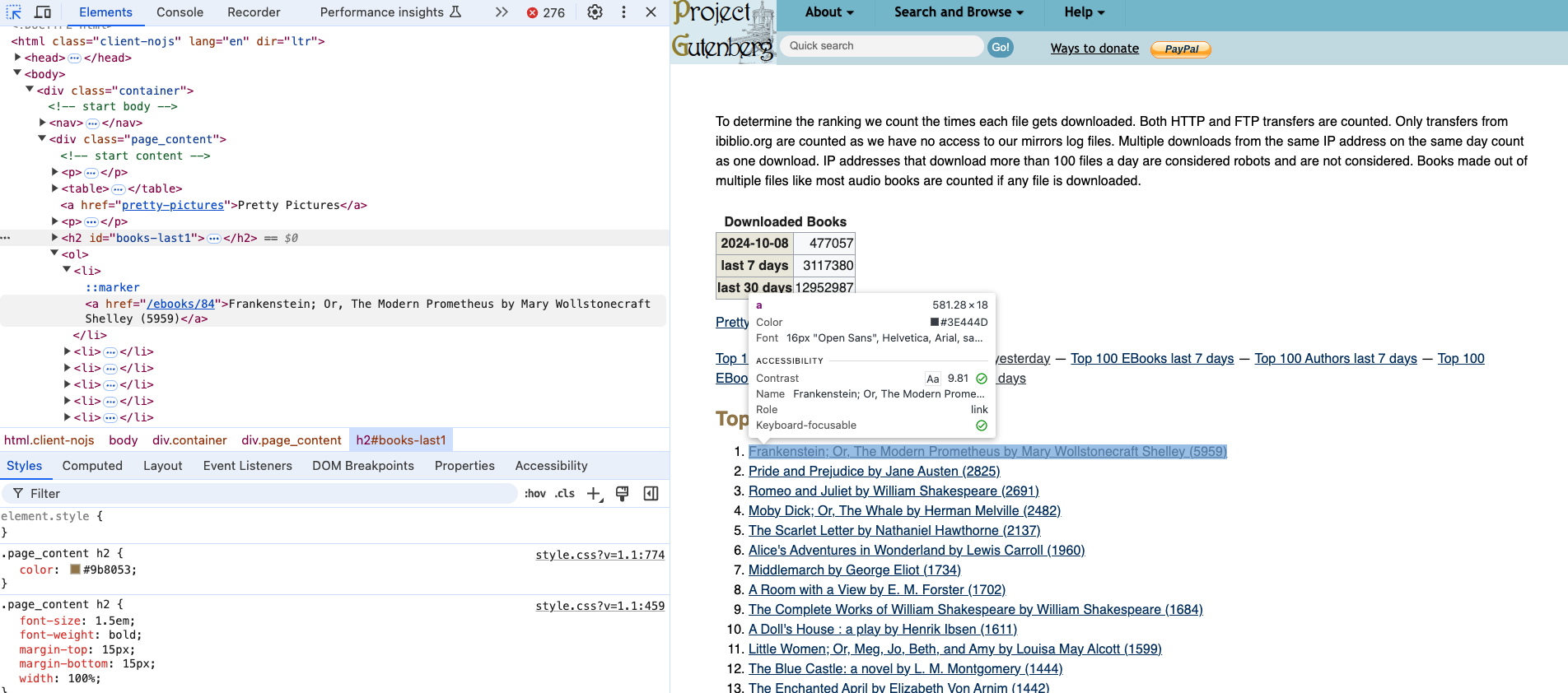This screenshot has width=1568, height=693.
Task: Switch to the Console tab
Action: pyautogui.click(x=180, y=12)
